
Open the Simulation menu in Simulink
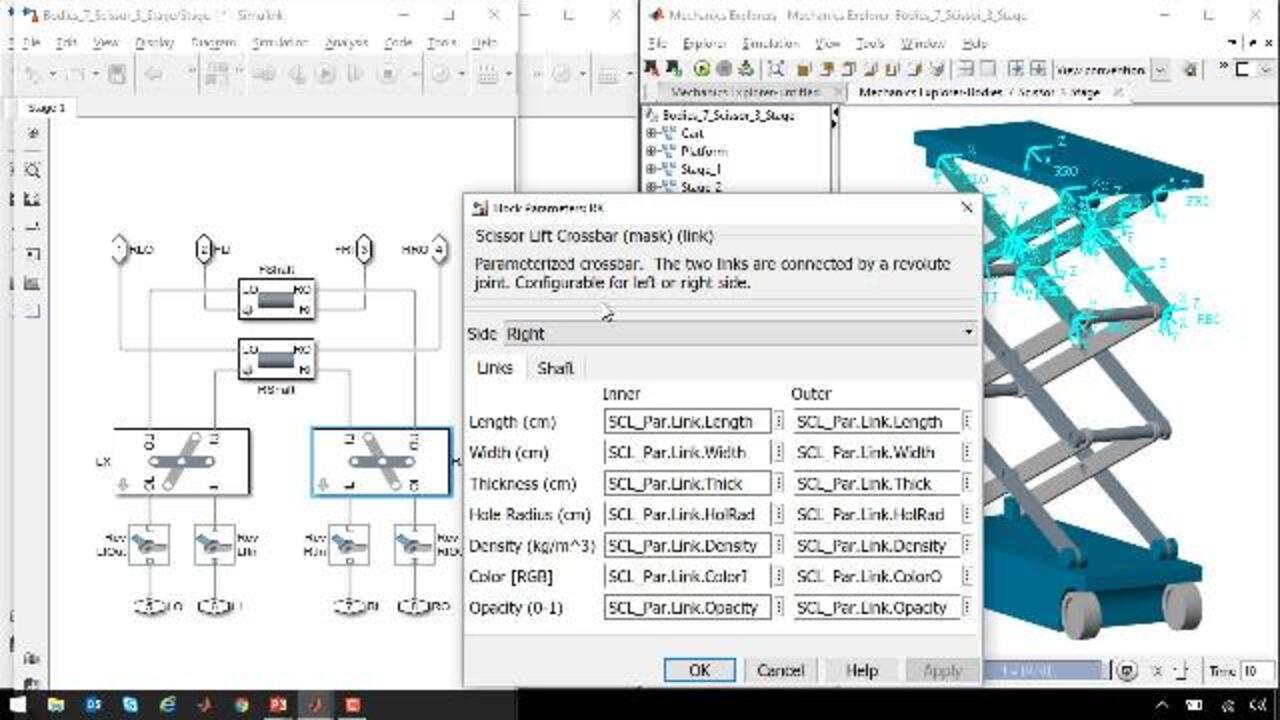click(279, 43)
